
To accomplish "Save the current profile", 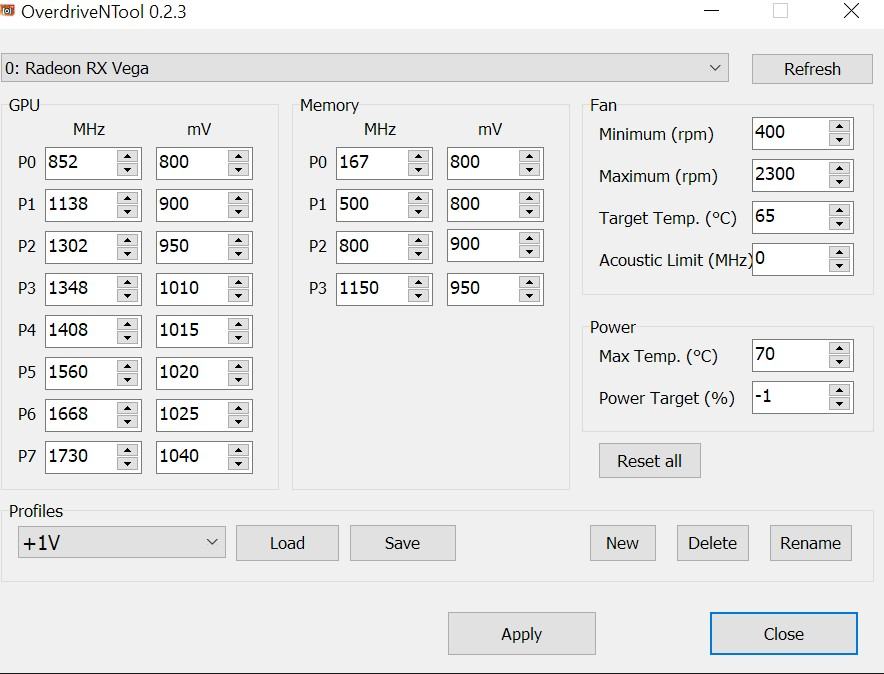I will pos(403,543).
